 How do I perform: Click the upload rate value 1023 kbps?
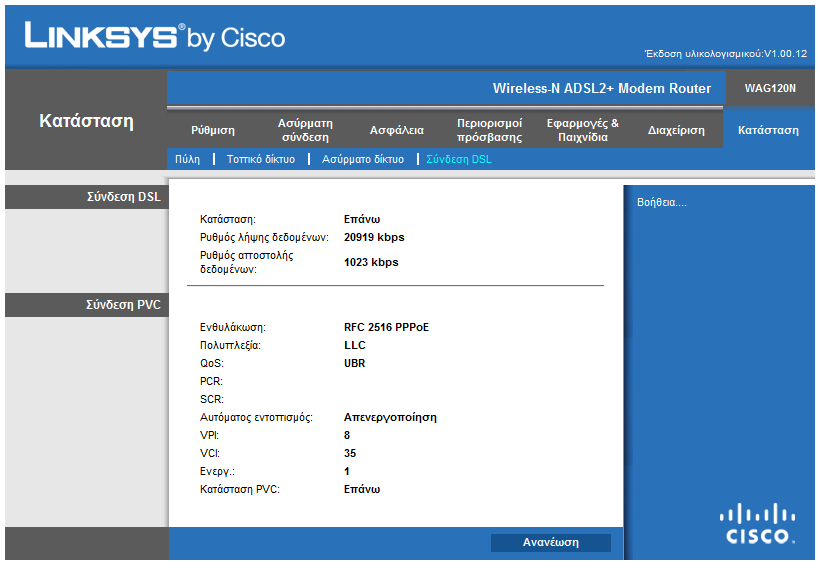click(x=371, y=262)
